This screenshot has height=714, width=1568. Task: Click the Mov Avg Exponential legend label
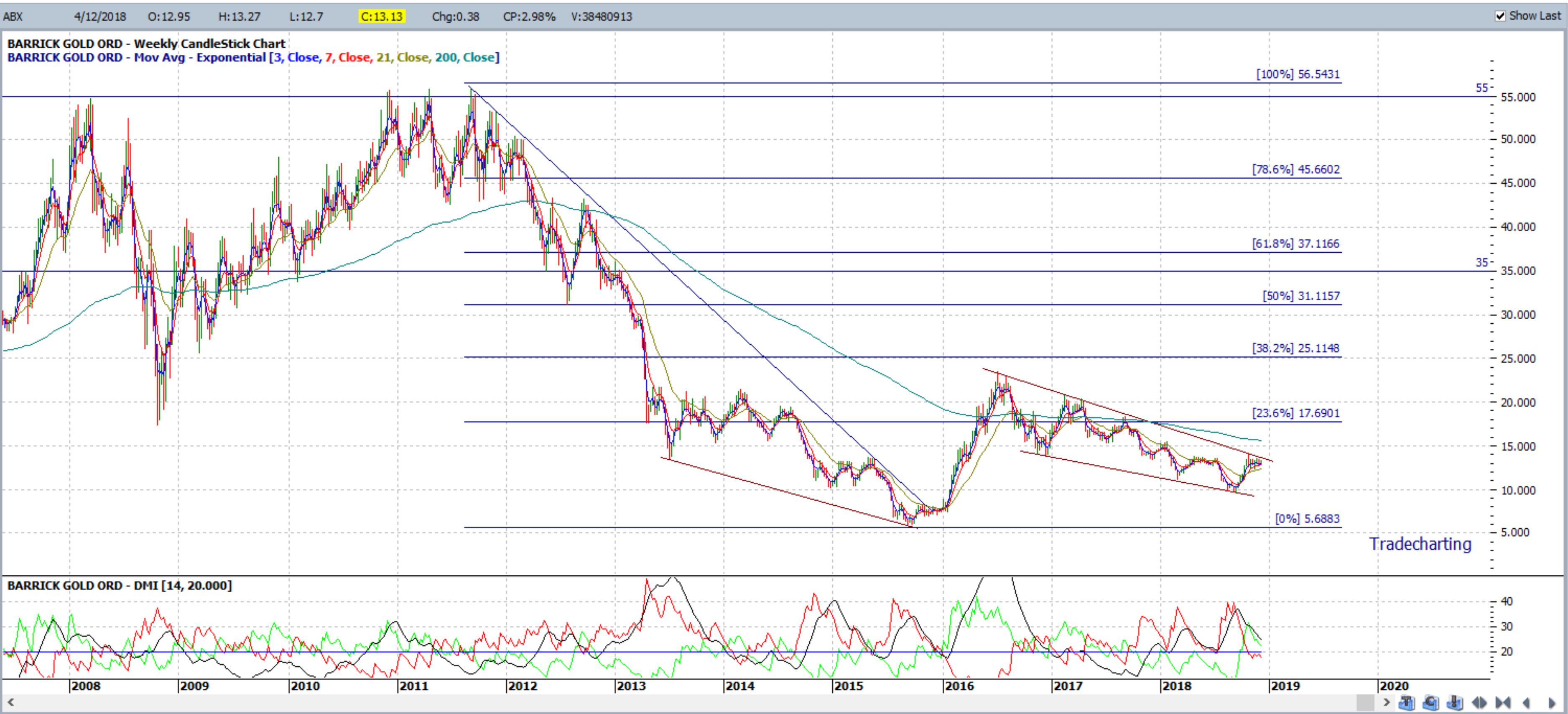(x=200, y=57)
